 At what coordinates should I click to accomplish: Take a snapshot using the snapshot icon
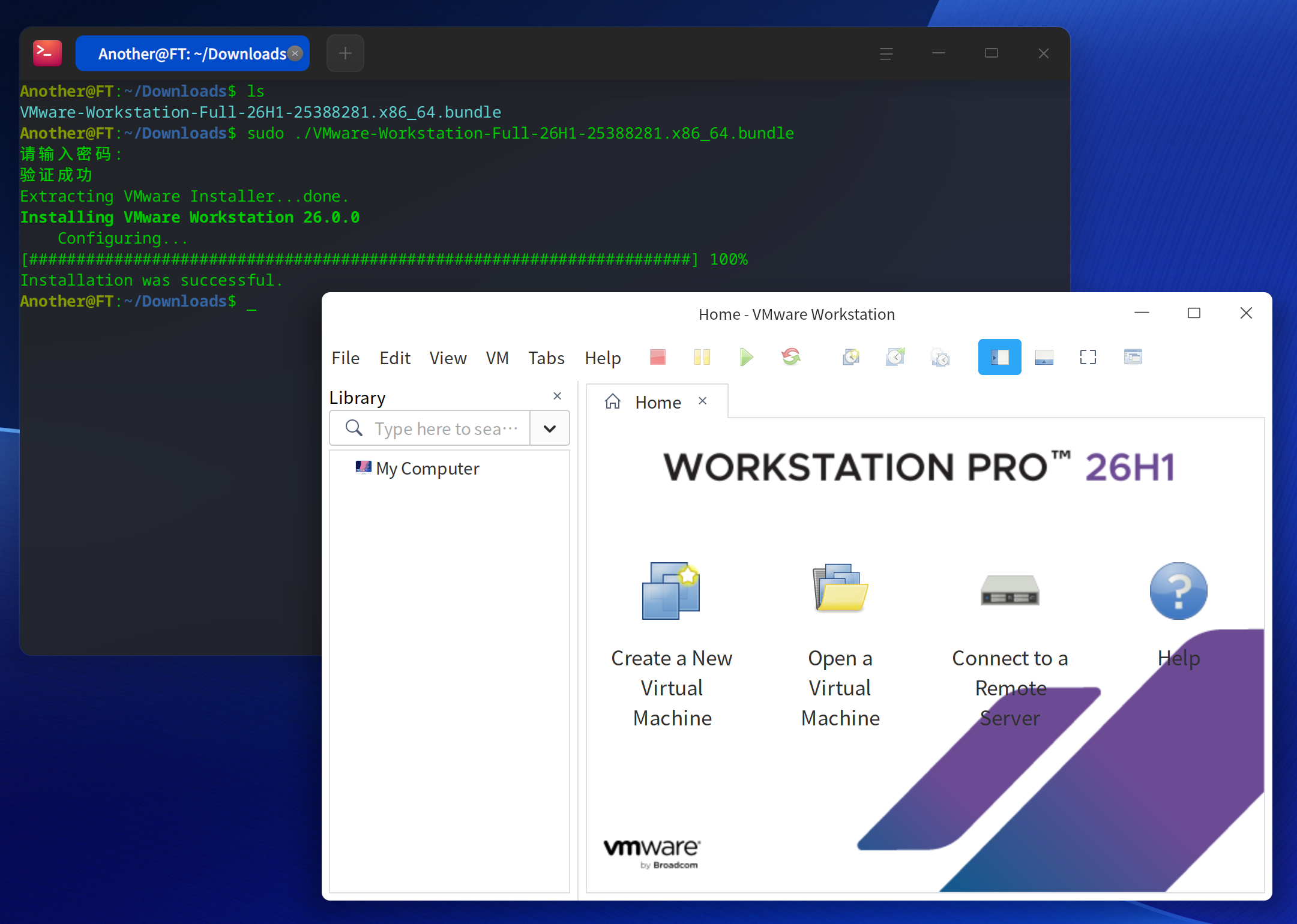tap(851, 358)
